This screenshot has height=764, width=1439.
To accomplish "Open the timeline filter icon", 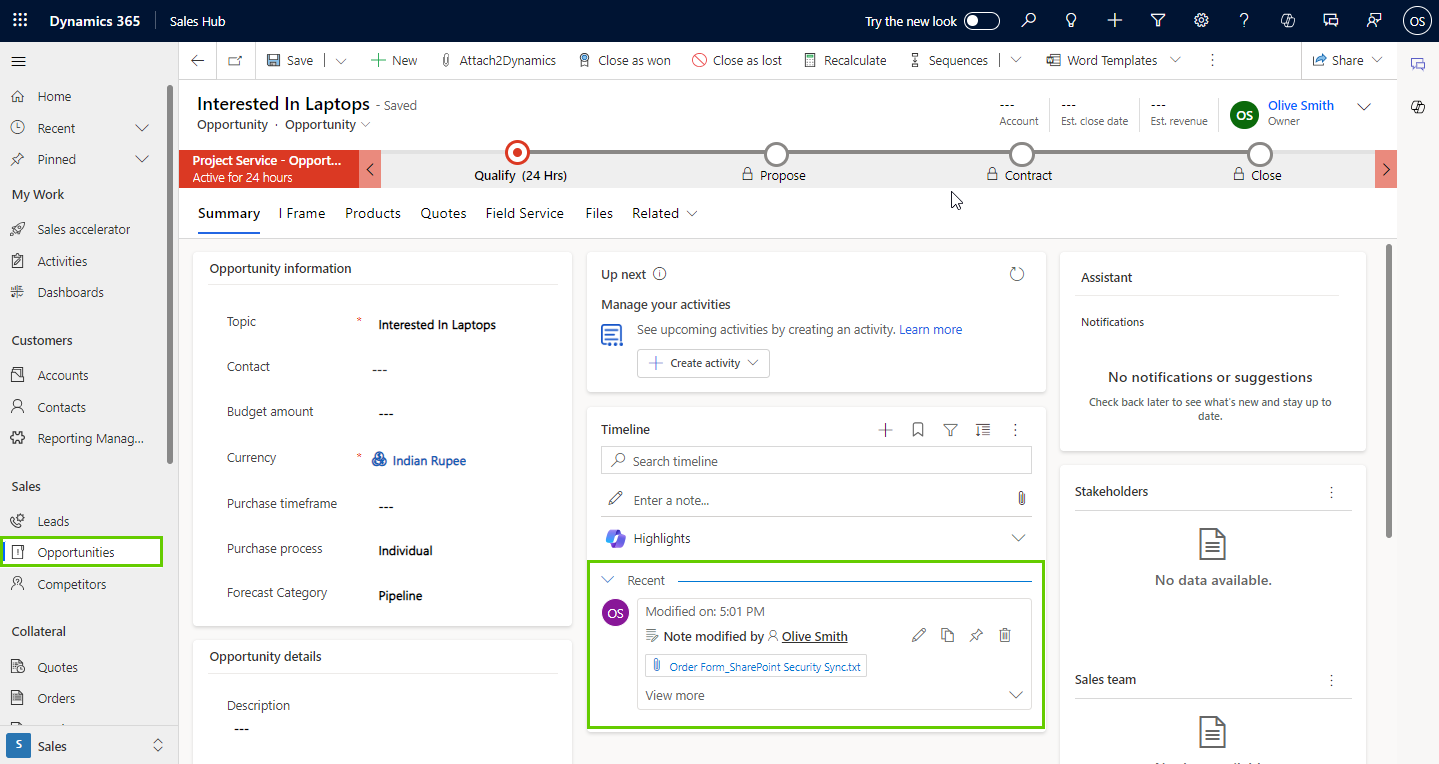I will pos(950,430).
